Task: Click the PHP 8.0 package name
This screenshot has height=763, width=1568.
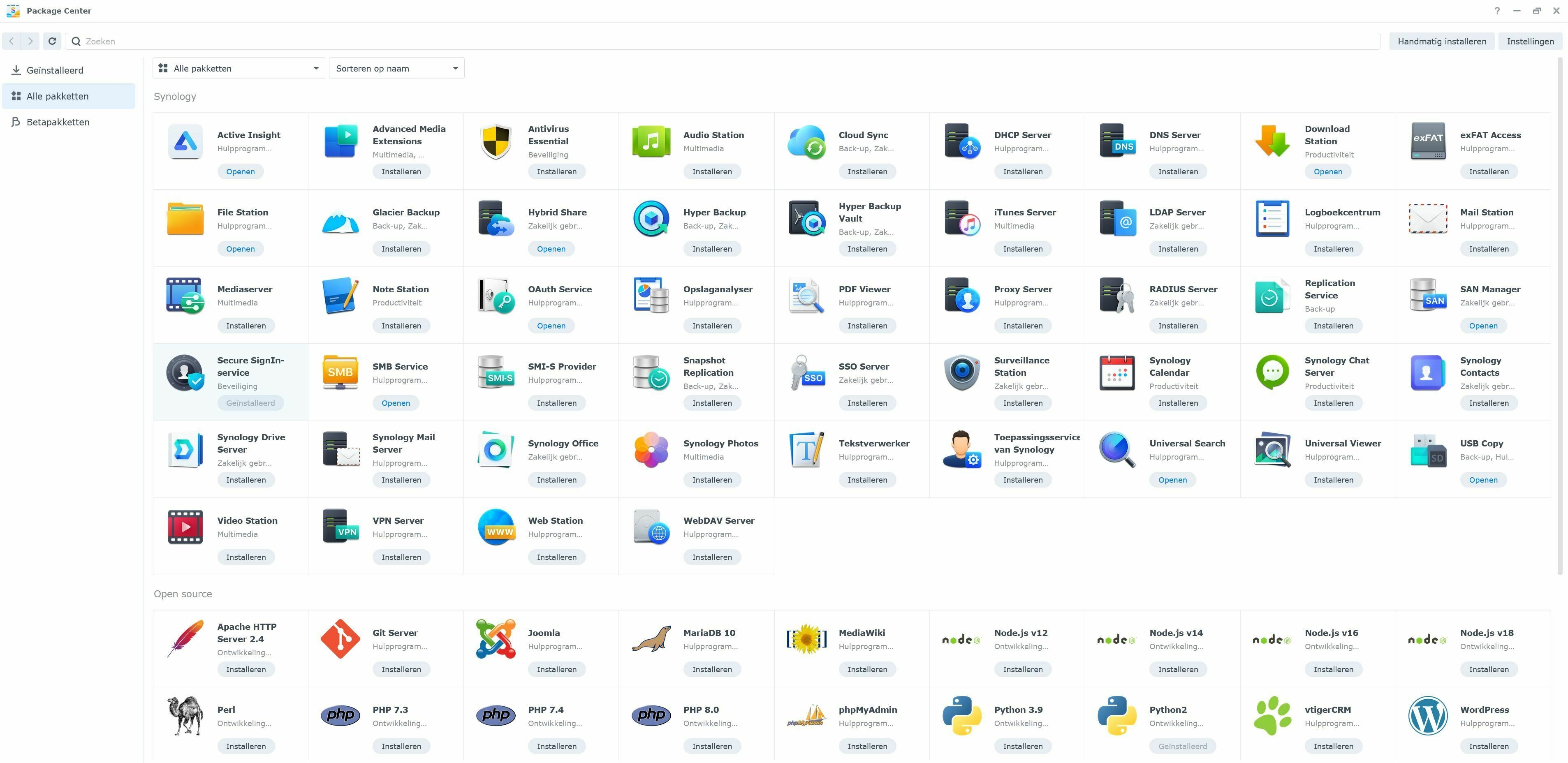Action: 701,710
